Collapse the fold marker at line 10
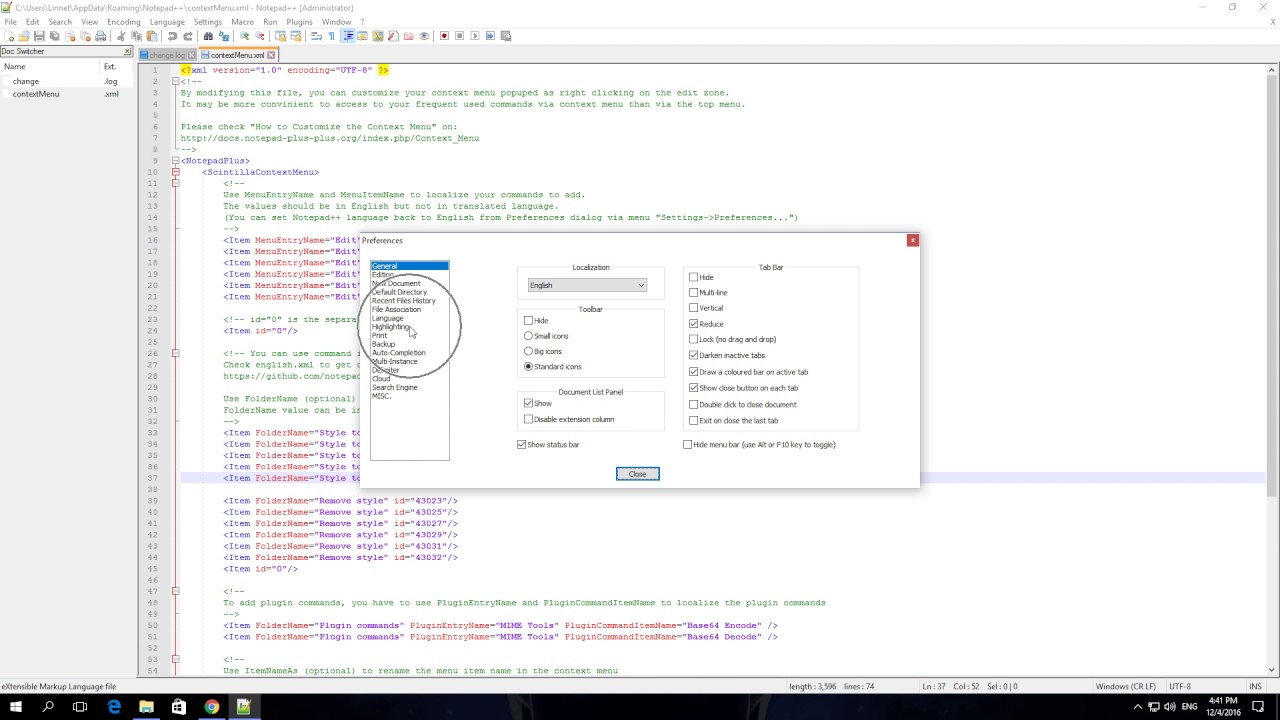The image size is (1280, 720). click(175, 172)
